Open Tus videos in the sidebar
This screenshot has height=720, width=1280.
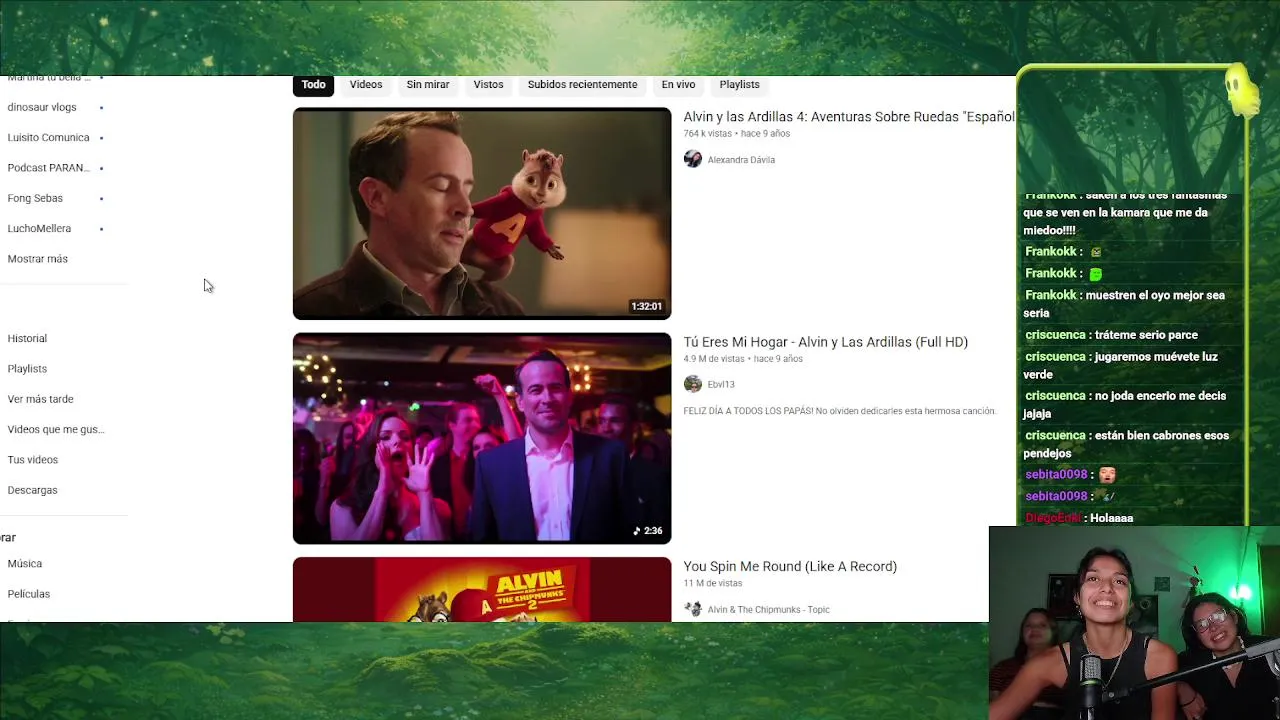pyautogui.click(x=33, y=460)
